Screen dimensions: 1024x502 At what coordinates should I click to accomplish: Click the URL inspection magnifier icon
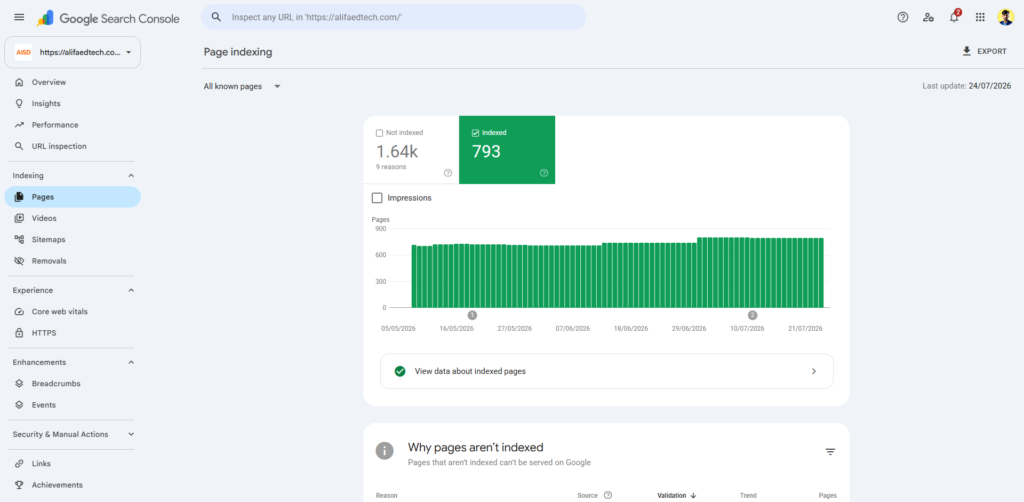[x=19, y=146]
